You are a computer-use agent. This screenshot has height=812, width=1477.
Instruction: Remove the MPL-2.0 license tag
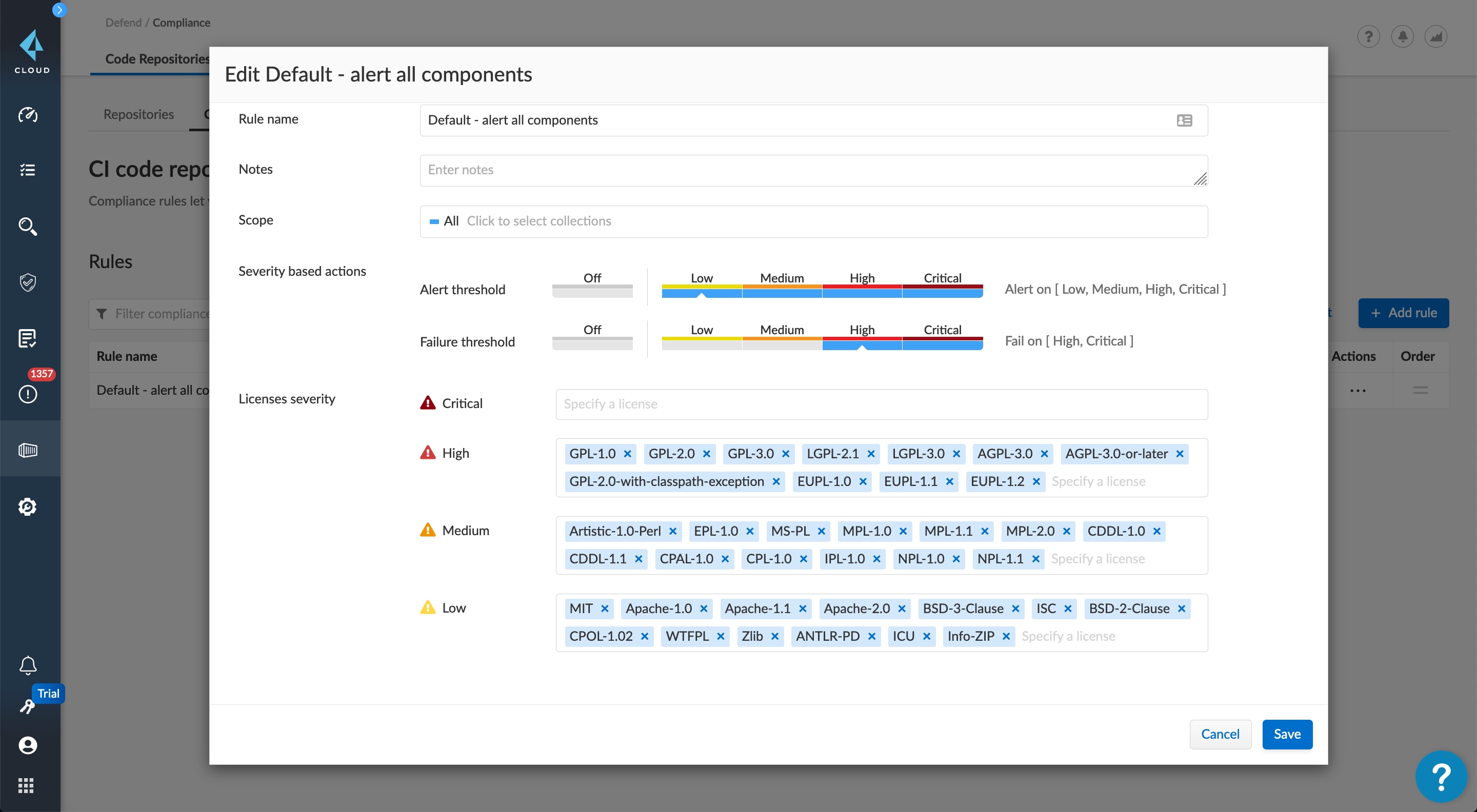1067,531
